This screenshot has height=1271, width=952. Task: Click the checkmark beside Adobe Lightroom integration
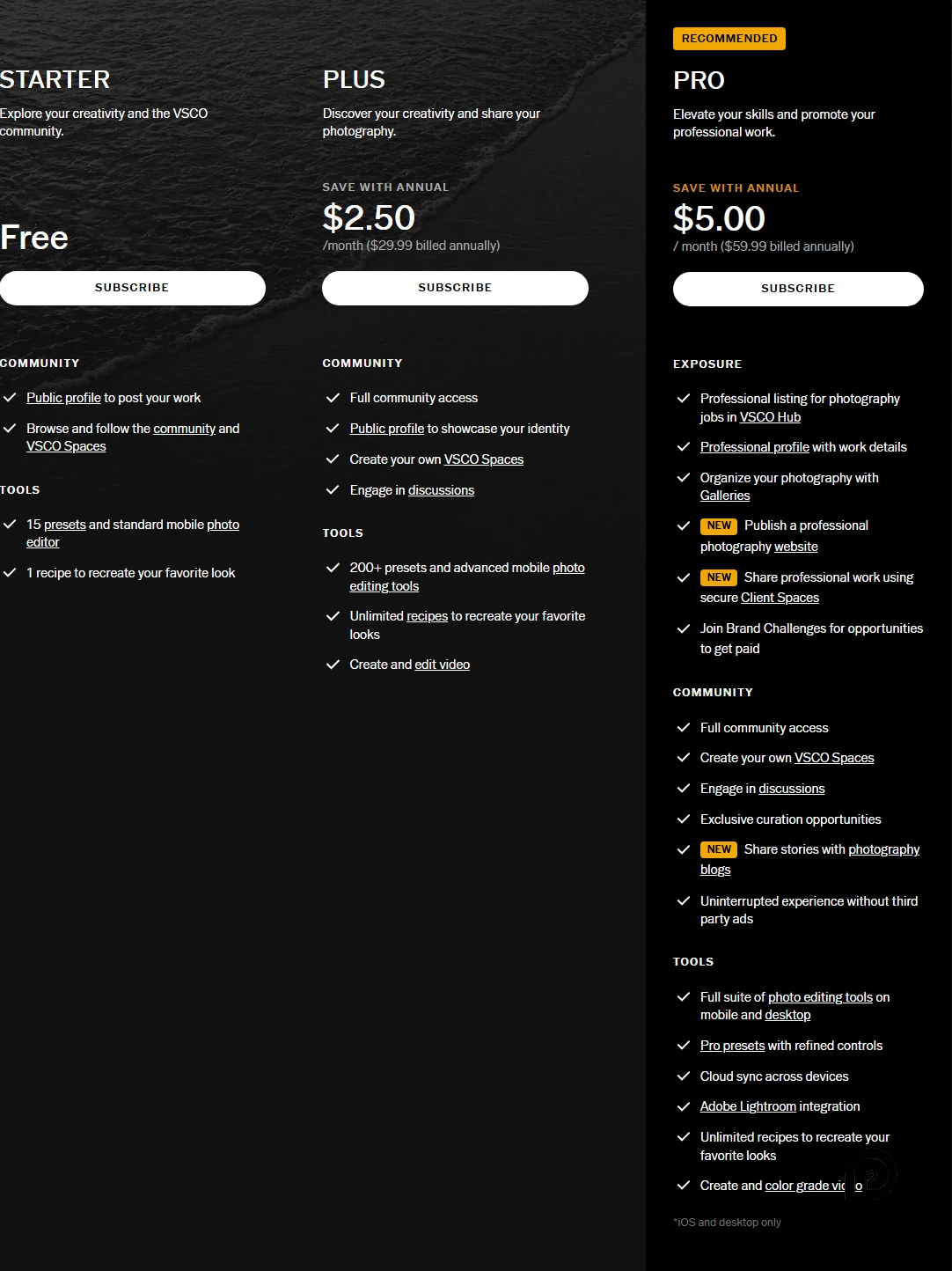click(x=684, y=1106)
